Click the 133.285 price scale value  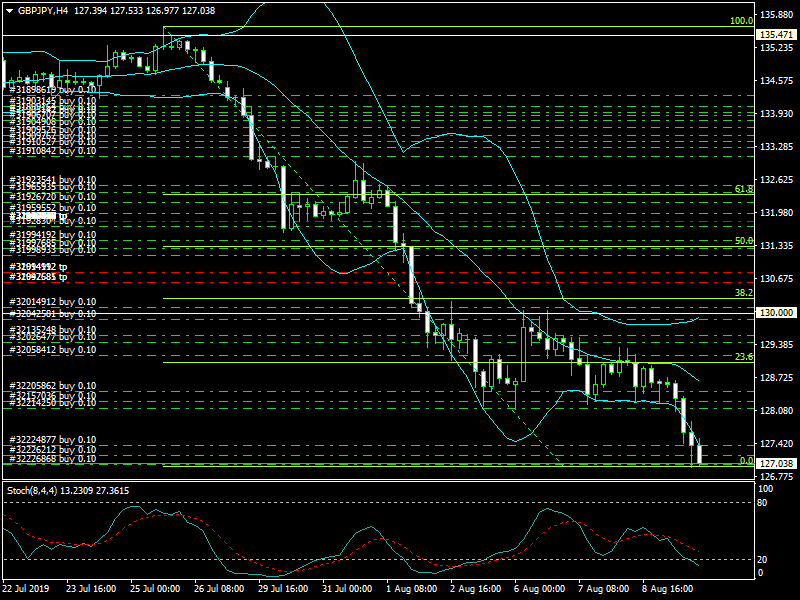tap(777, 147)
